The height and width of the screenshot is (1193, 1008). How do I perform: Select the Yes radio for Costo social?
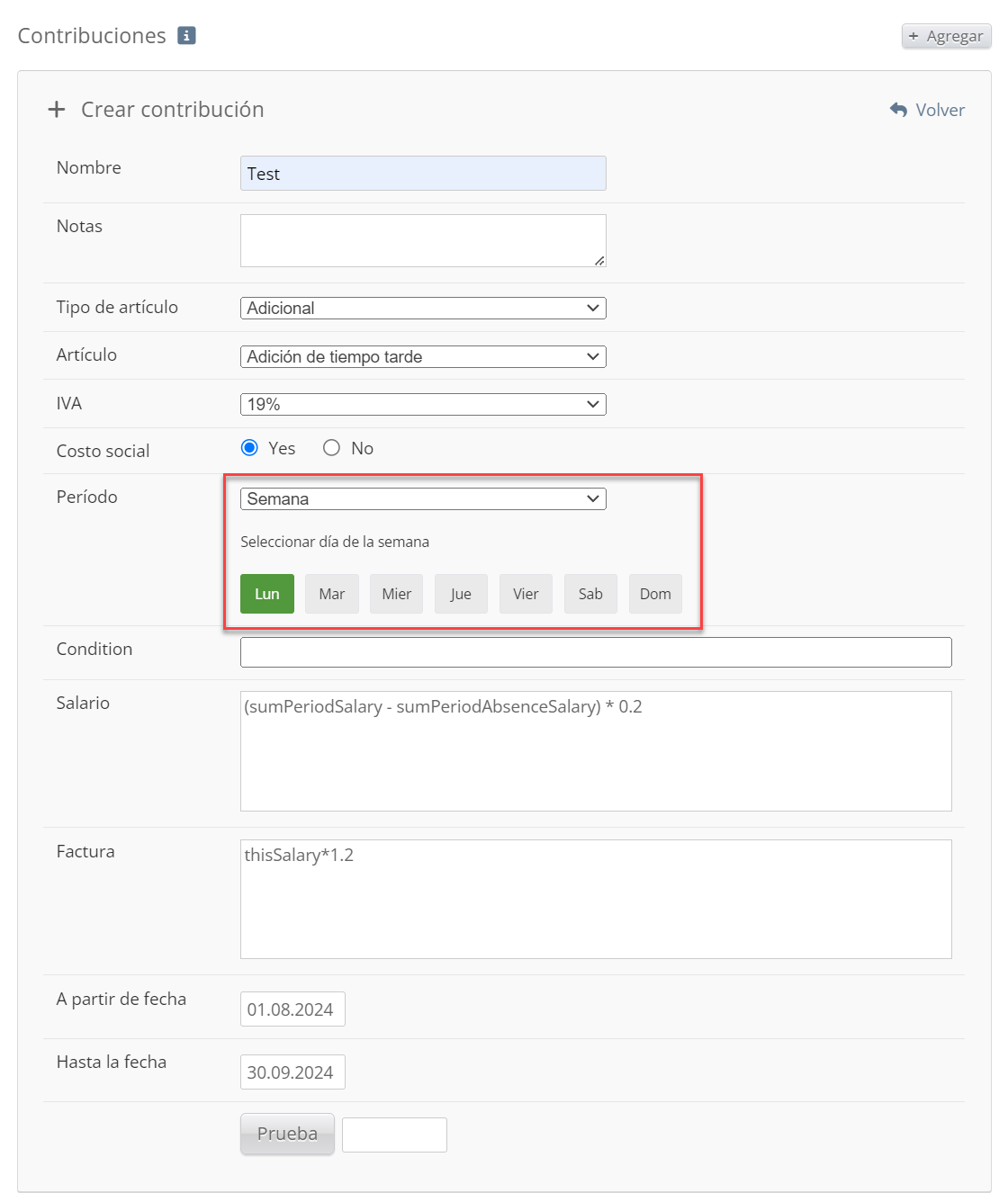(250, 448)
